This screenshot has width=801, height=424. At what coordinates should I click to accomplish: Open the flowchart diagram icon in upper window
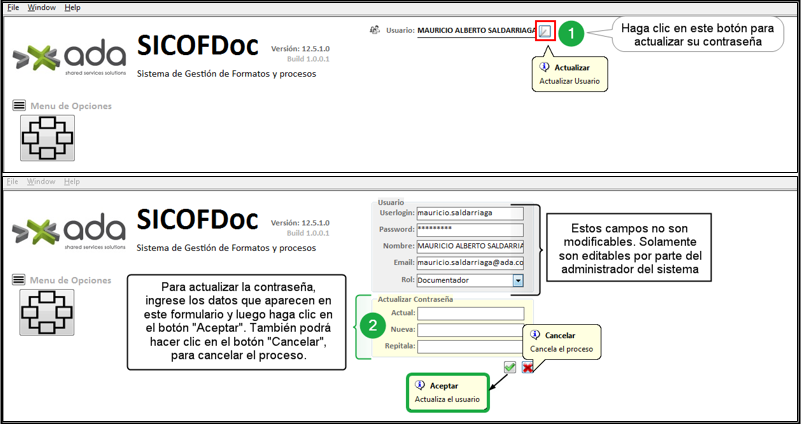pos(47,138)
